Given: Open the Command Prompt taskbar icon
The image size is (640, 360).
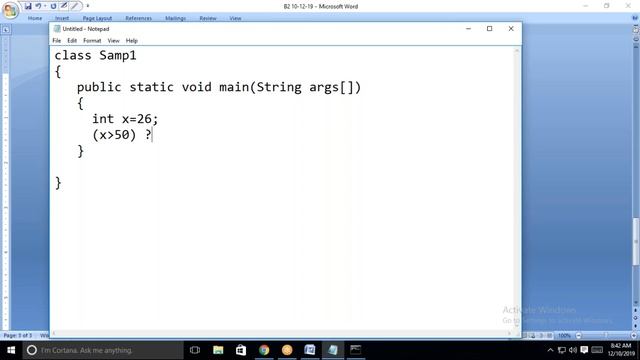Looking at the screenshot, I should click(x=356, y=350).
